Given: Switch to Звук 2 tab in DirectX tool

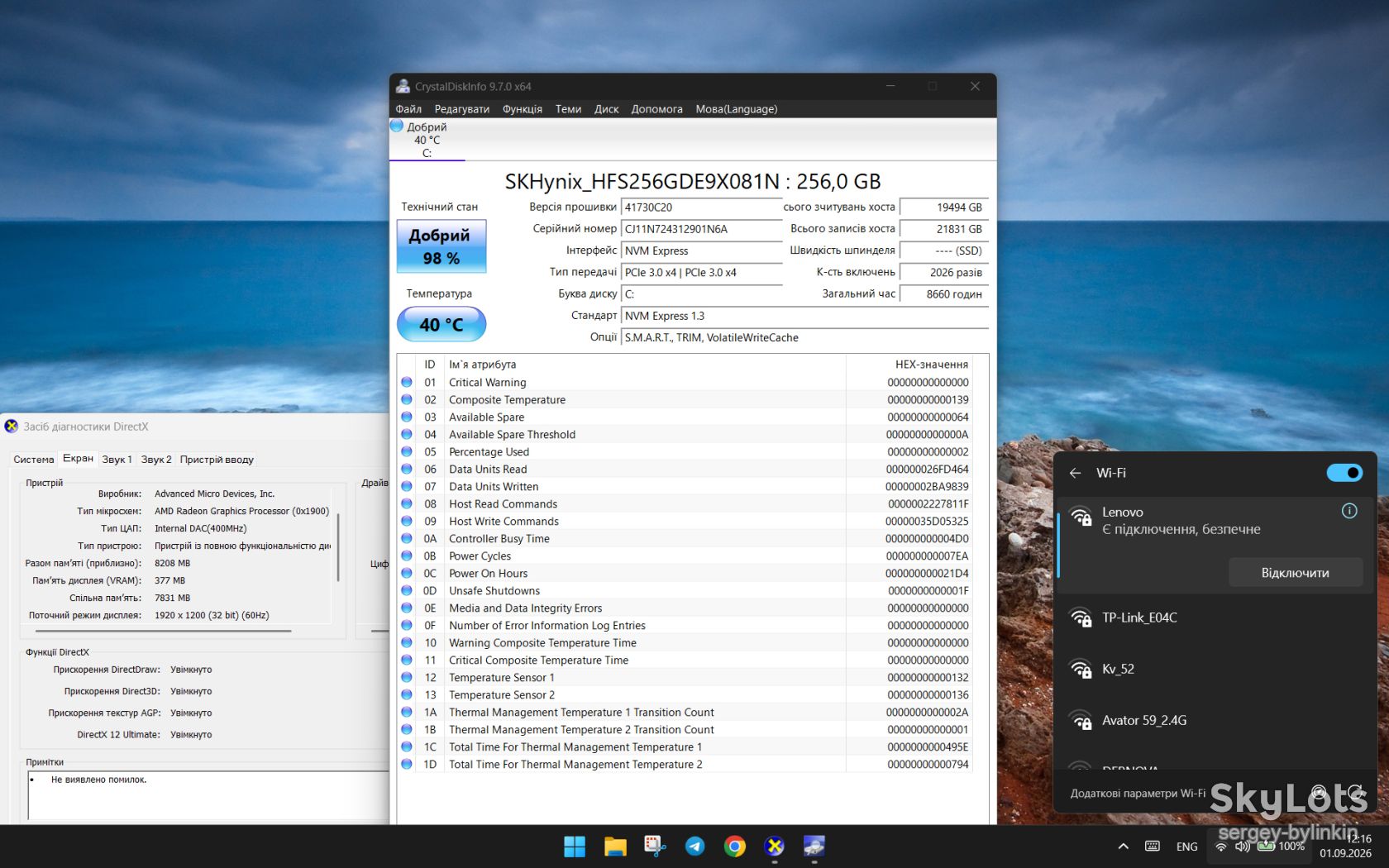Looking at the screenshot, I should (x=156, y=460).
